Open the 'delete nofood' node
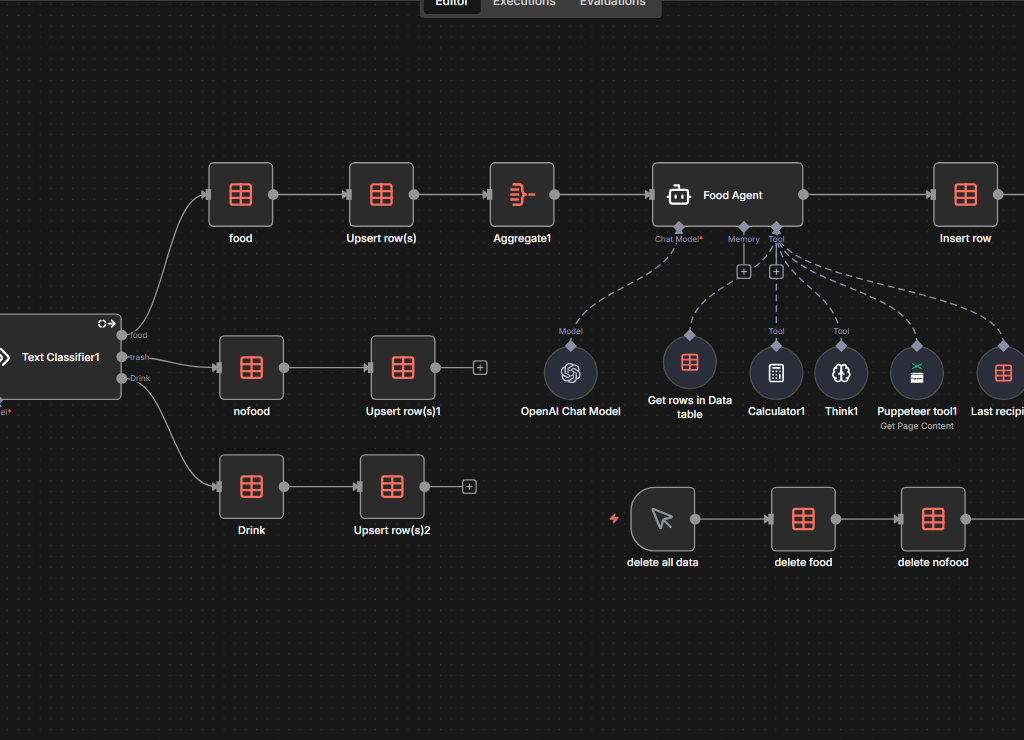The width and height of the screenshot is (1024, 740). (932, 519)
